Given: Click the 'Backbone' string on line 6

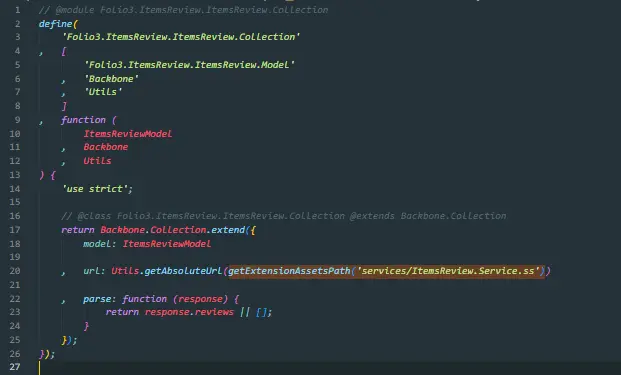Looking at the screenshot, I should [x=111, y=79].
